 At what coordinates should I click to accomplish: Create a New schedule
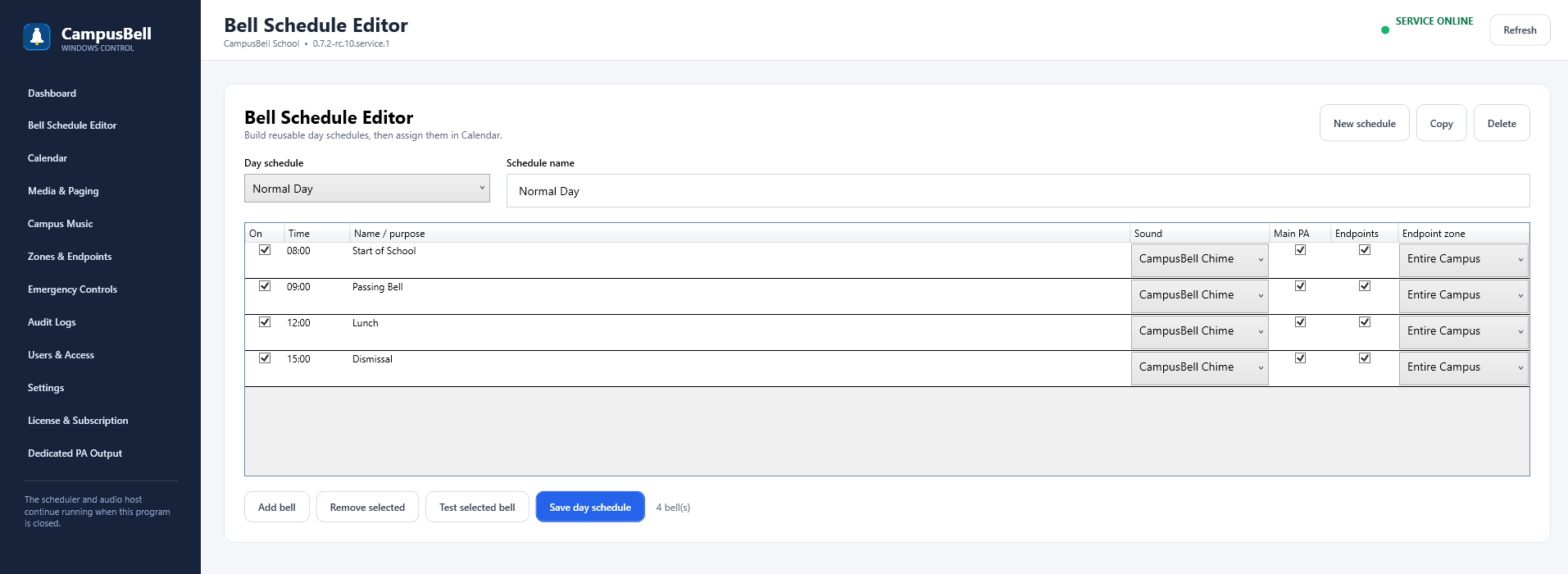pyautogui.click(x=1364, y=123)
